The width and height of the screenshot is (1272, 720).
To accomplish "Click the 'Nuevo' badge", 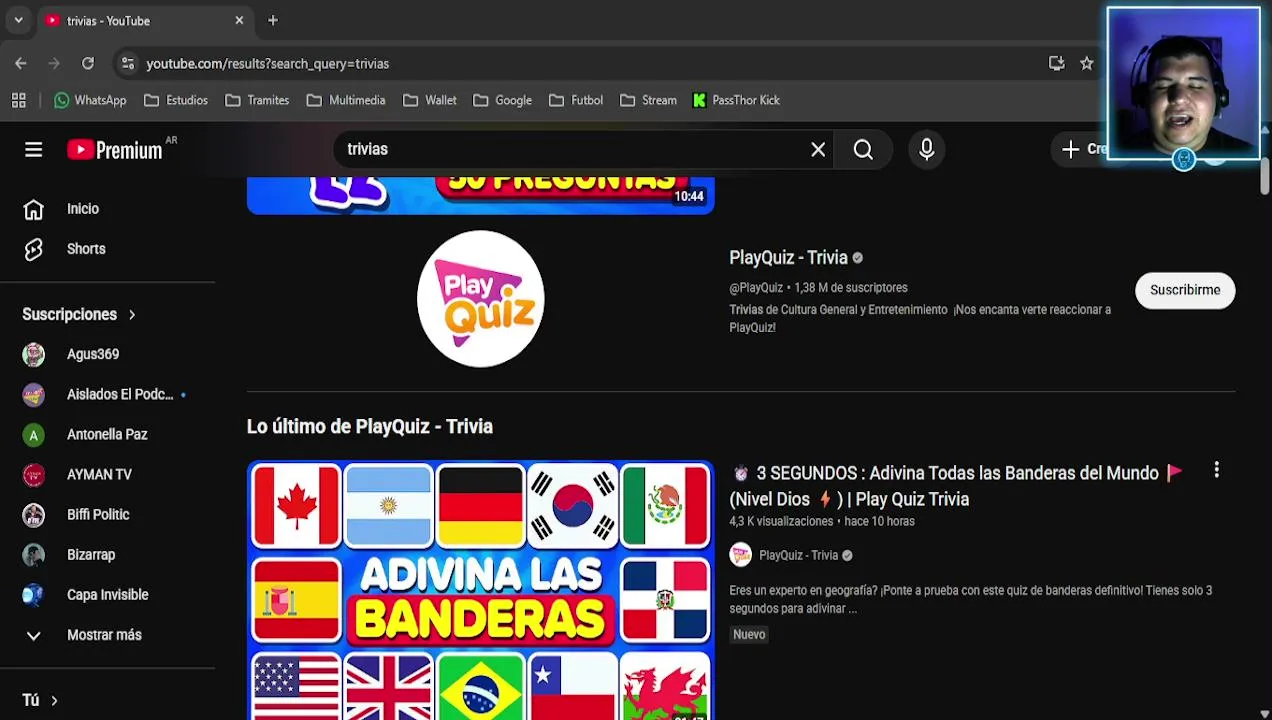I will (749, 634).
